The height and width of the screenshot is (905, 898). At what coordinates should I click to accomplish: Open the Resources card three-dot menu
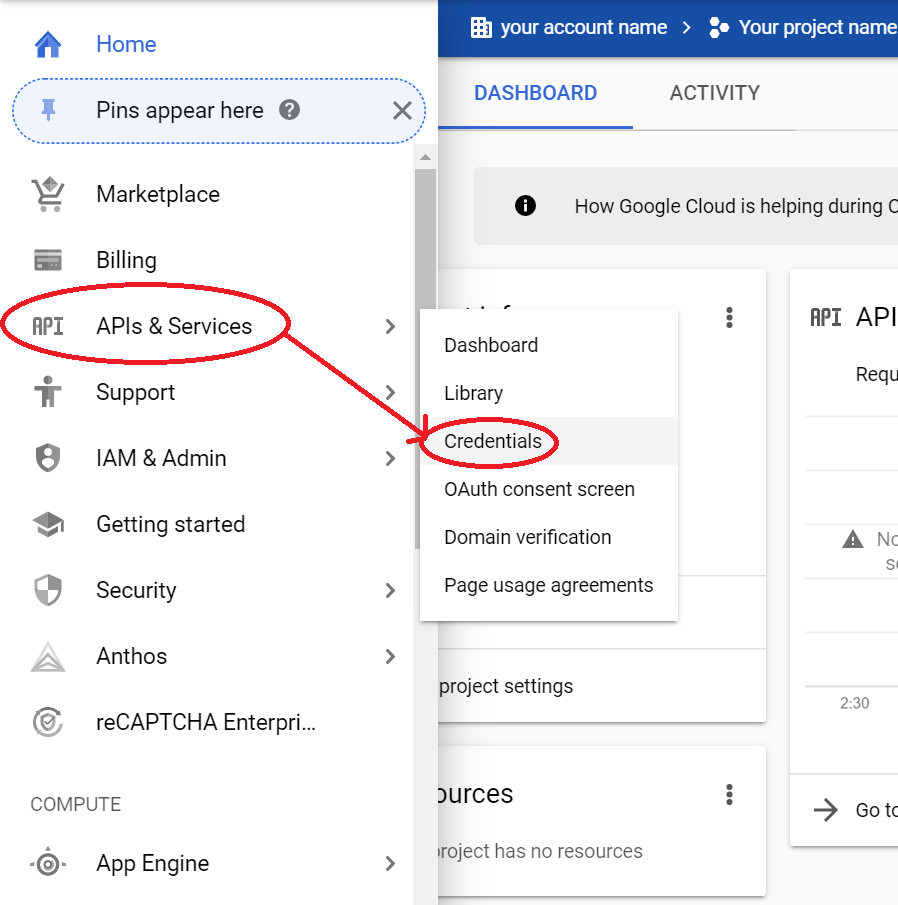[x=729, y=794]
